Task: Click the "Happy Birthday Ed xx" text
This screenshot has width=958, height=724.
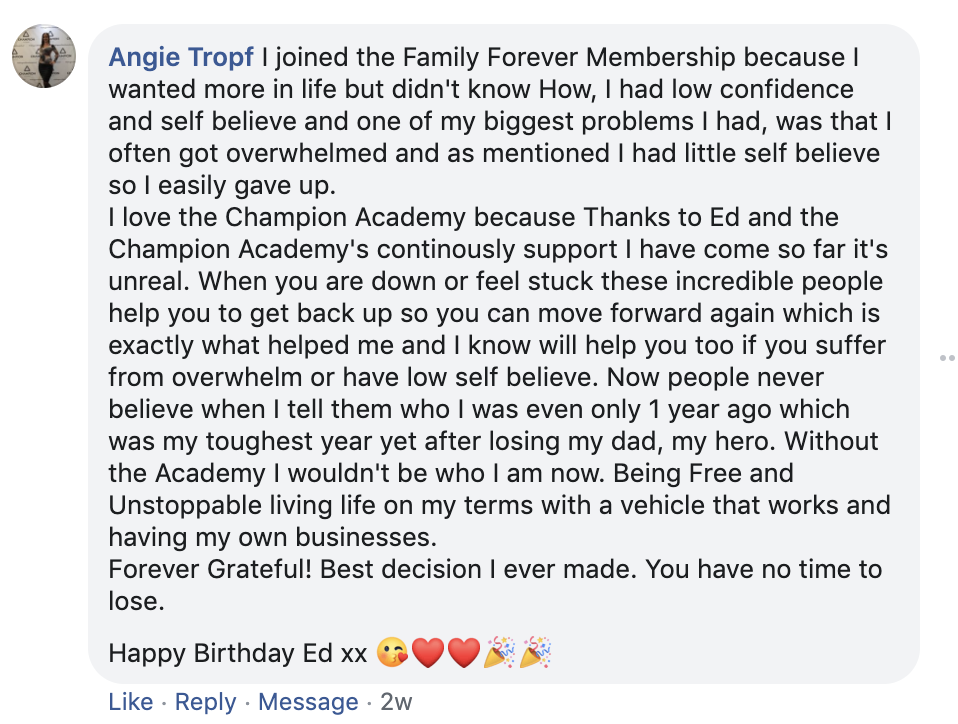Action: [238, 654]
